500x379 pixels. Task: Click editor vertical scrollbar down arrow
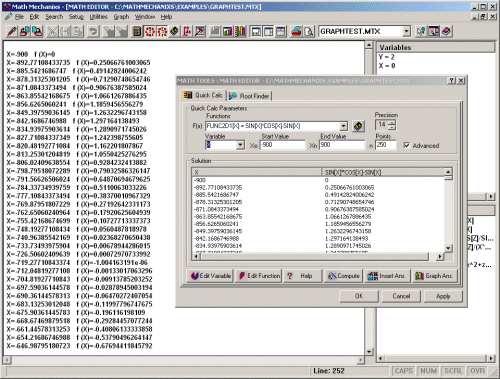tap(369, 351)
